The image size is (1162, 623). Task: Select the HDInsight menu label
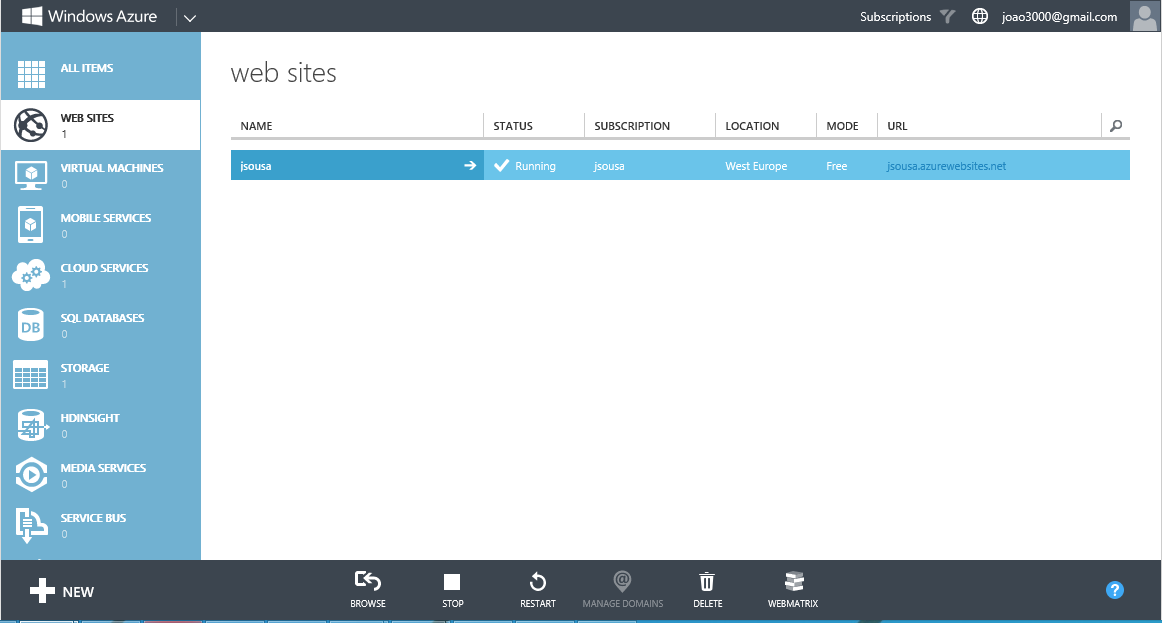[90, 418]
